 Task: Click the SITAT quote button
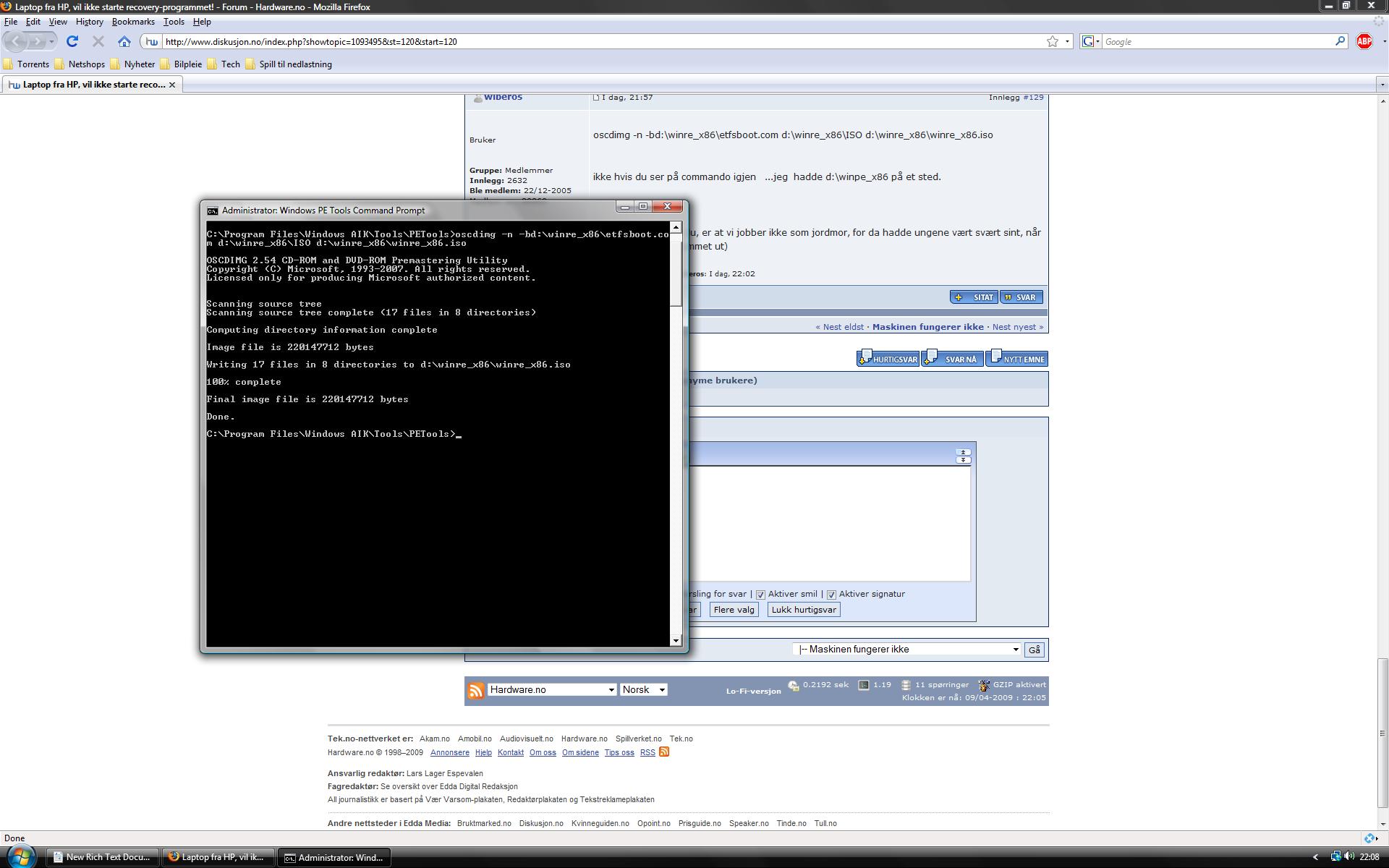point(974,297)
